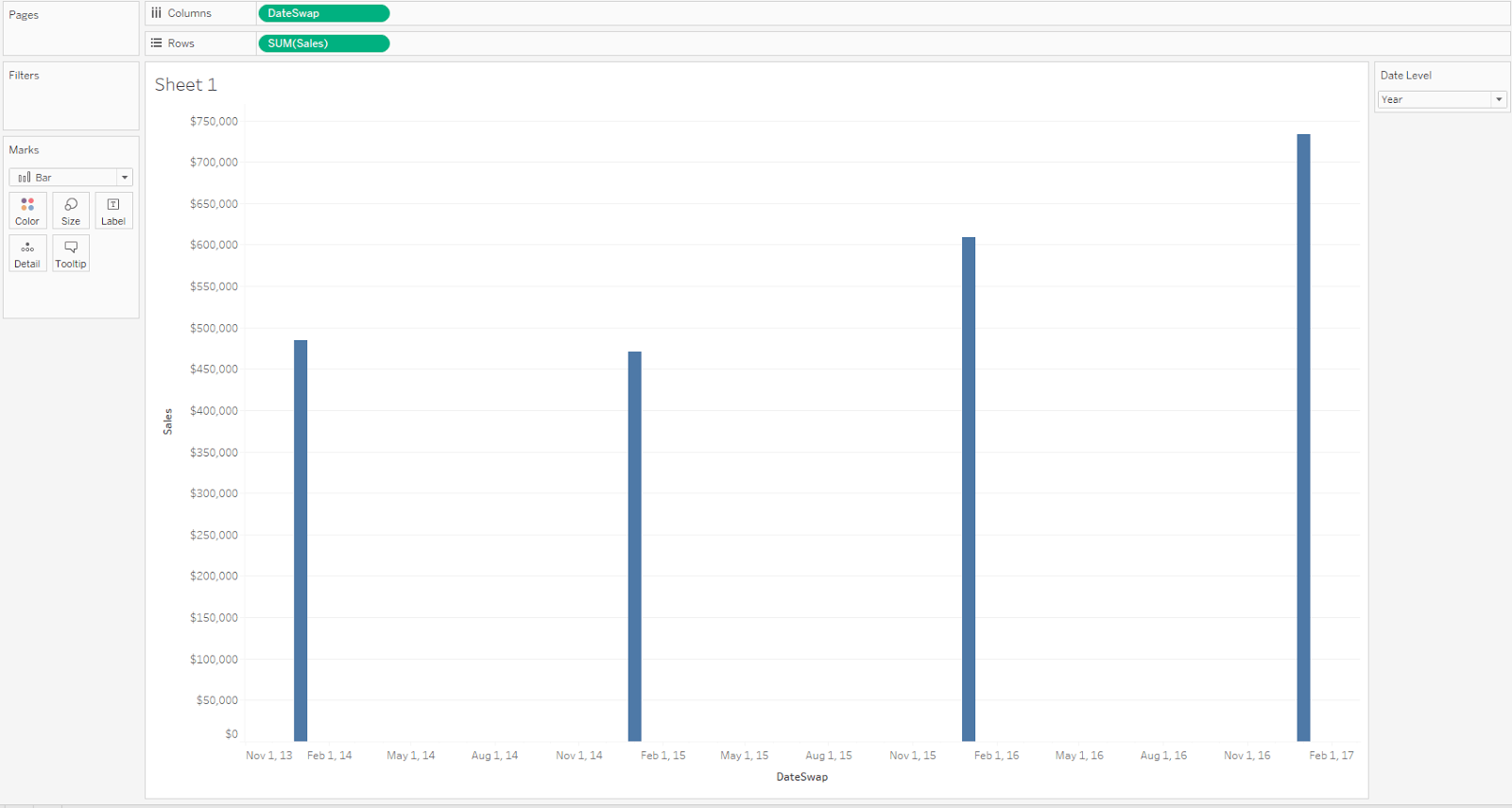This screenshot has height=808, width=1512.
Task: Open the Label marks card
Action: (x=113, y=211)
